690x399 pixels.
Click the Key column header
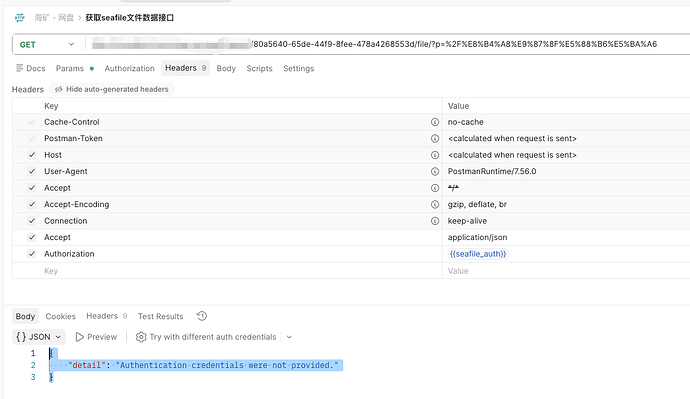click(51, 106)
